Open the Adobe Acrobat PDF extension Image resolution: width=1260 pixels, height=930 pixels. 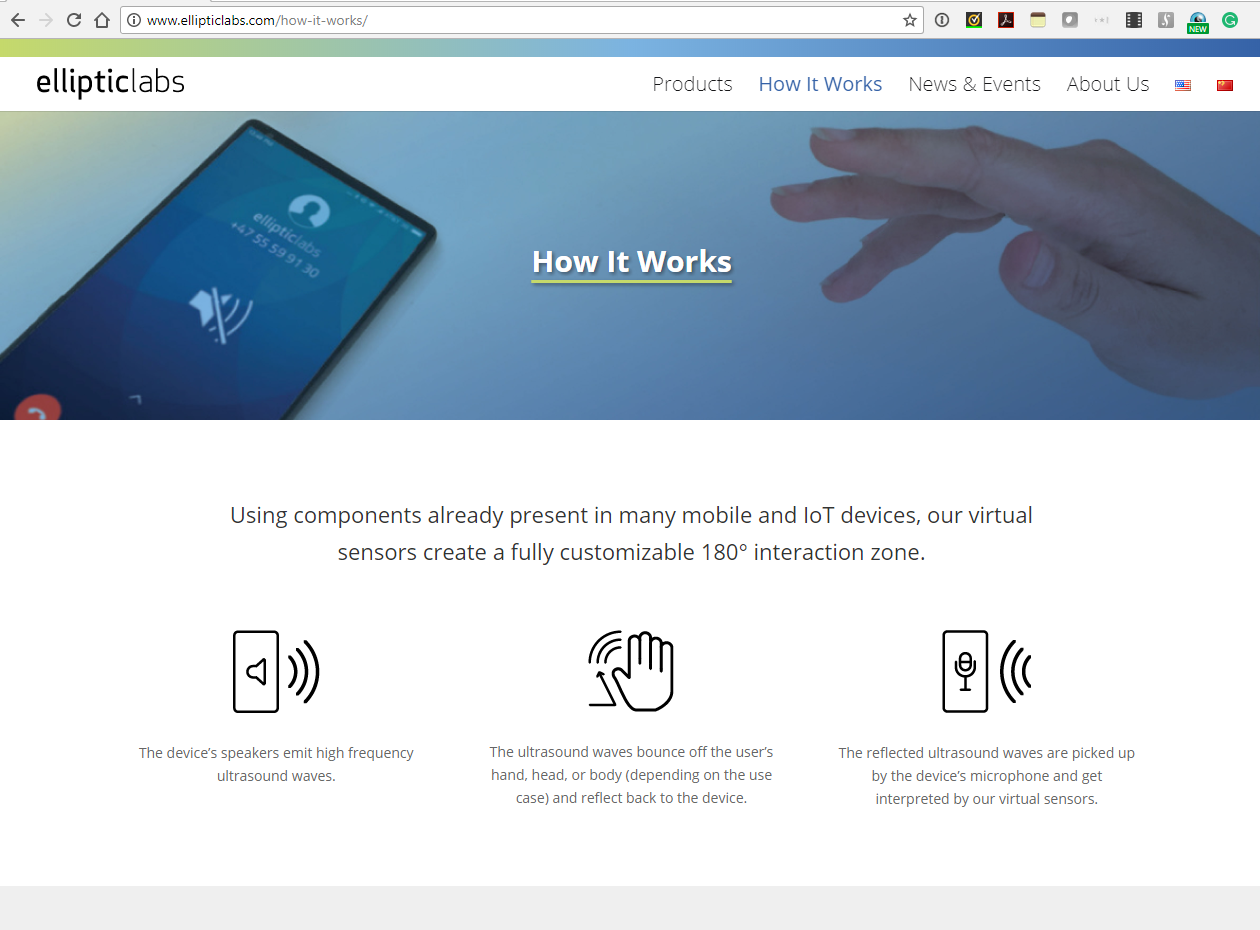[1006, 20]
